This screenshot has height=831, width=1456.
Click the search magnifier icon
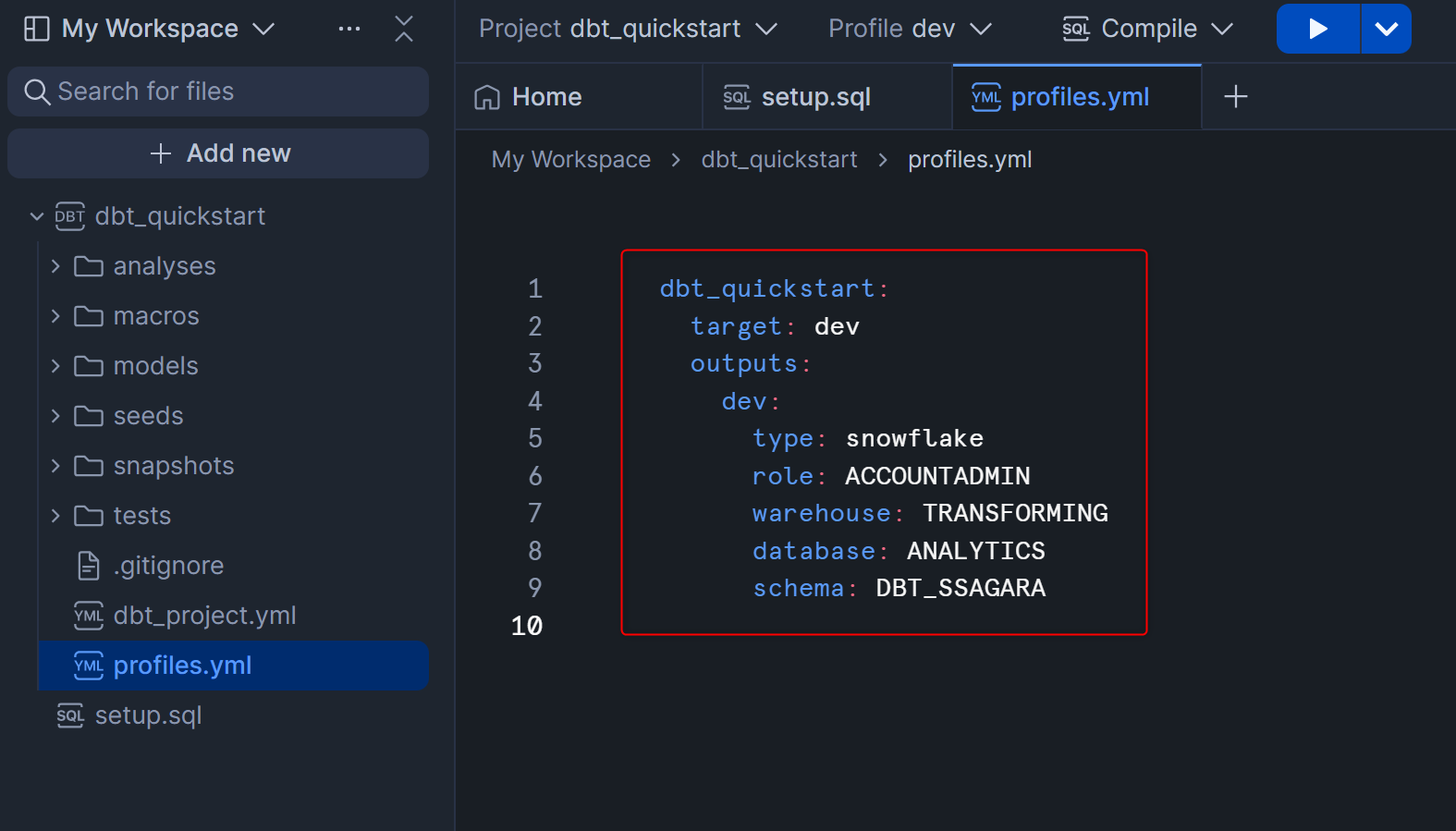pos(37,92)
